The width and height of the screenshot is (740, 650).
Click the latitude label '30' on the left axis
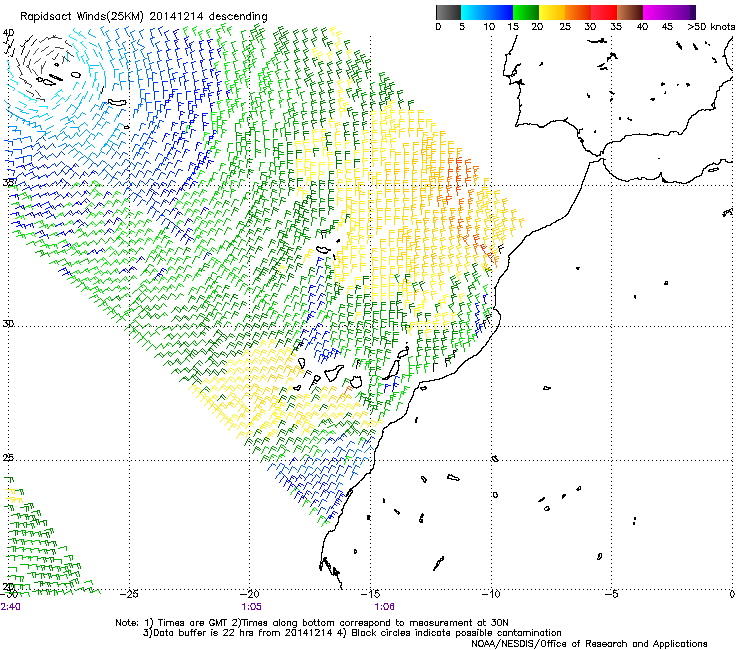8,324
